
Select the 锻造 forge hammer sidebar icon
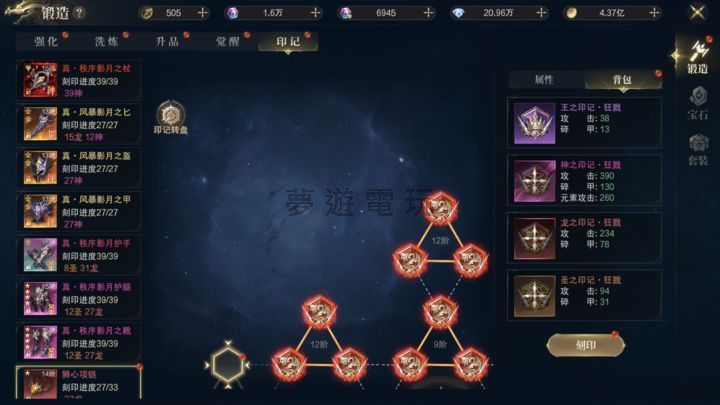coord(698,57)
